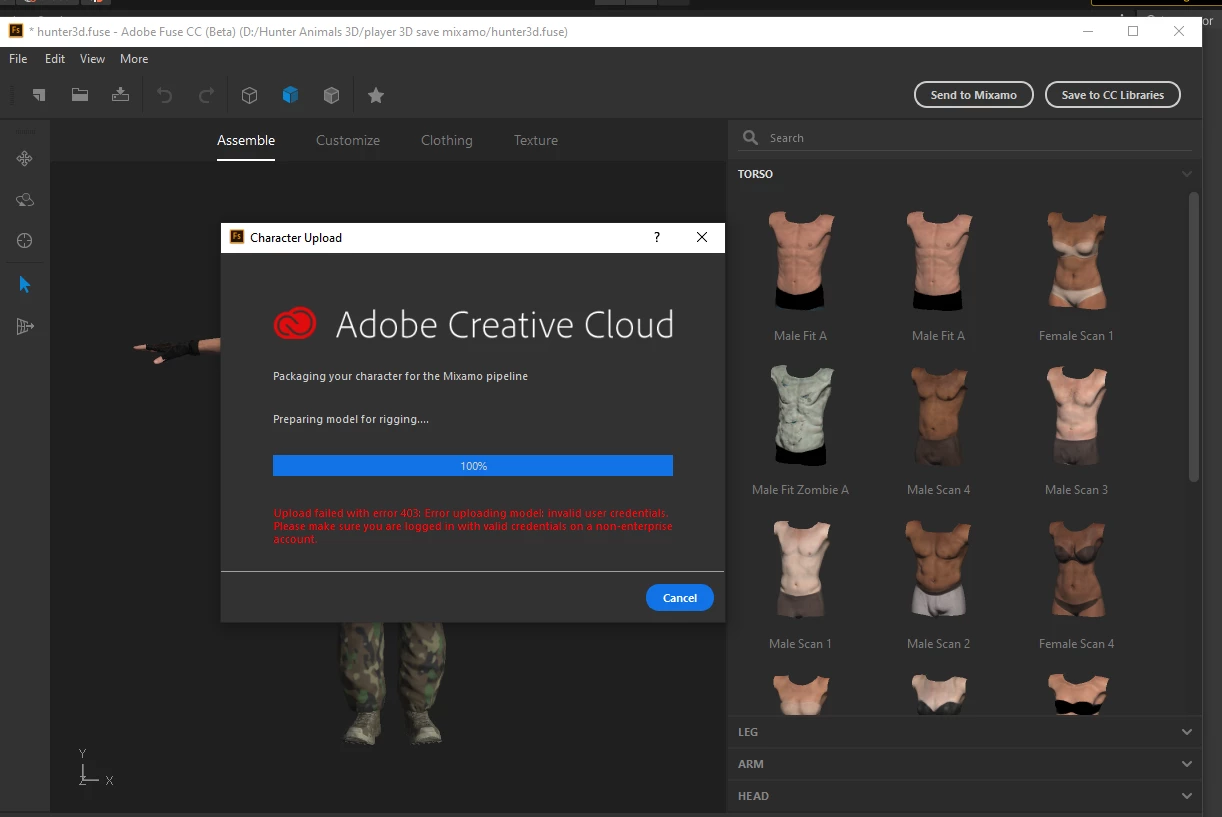Click 'Packaging your character' text
The width and height of the screenshot is (1222, 817).
pyautogui.click(x=400, y=376)
